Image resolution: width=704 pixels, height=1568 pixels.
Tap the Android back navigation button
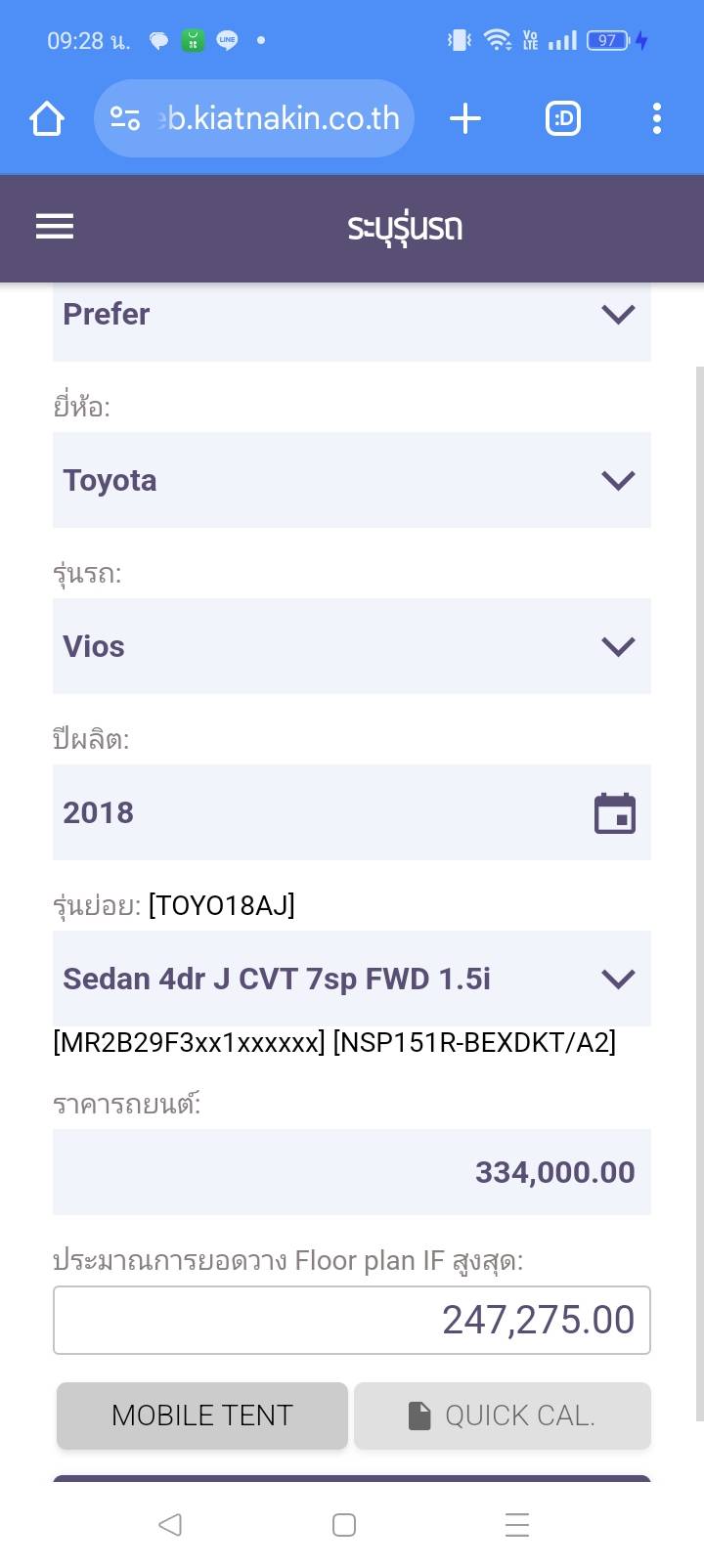coord(170,1524)
